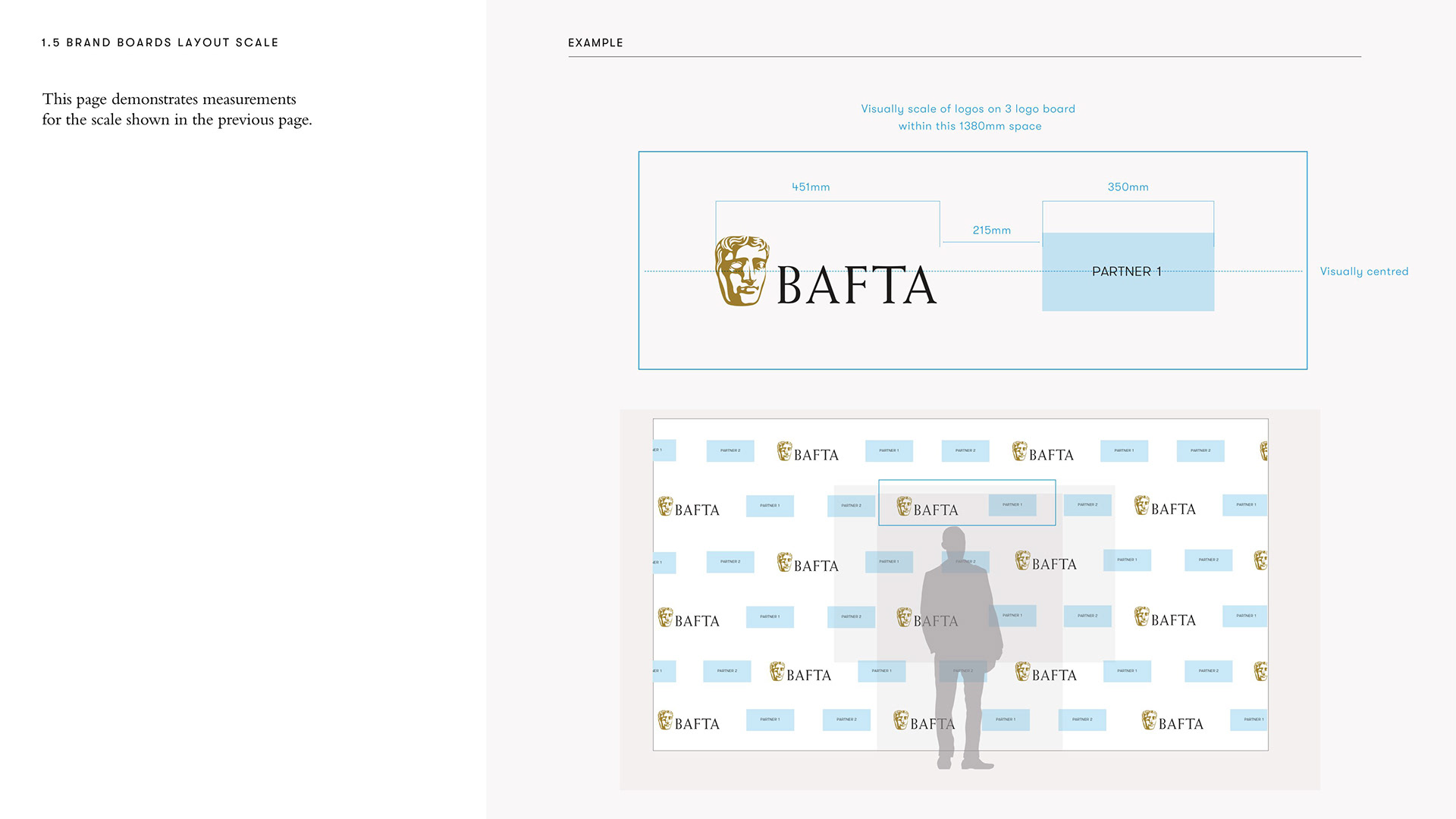
Task: Click the BAFTA logo behind silhouette's torso
Action: 927,619
